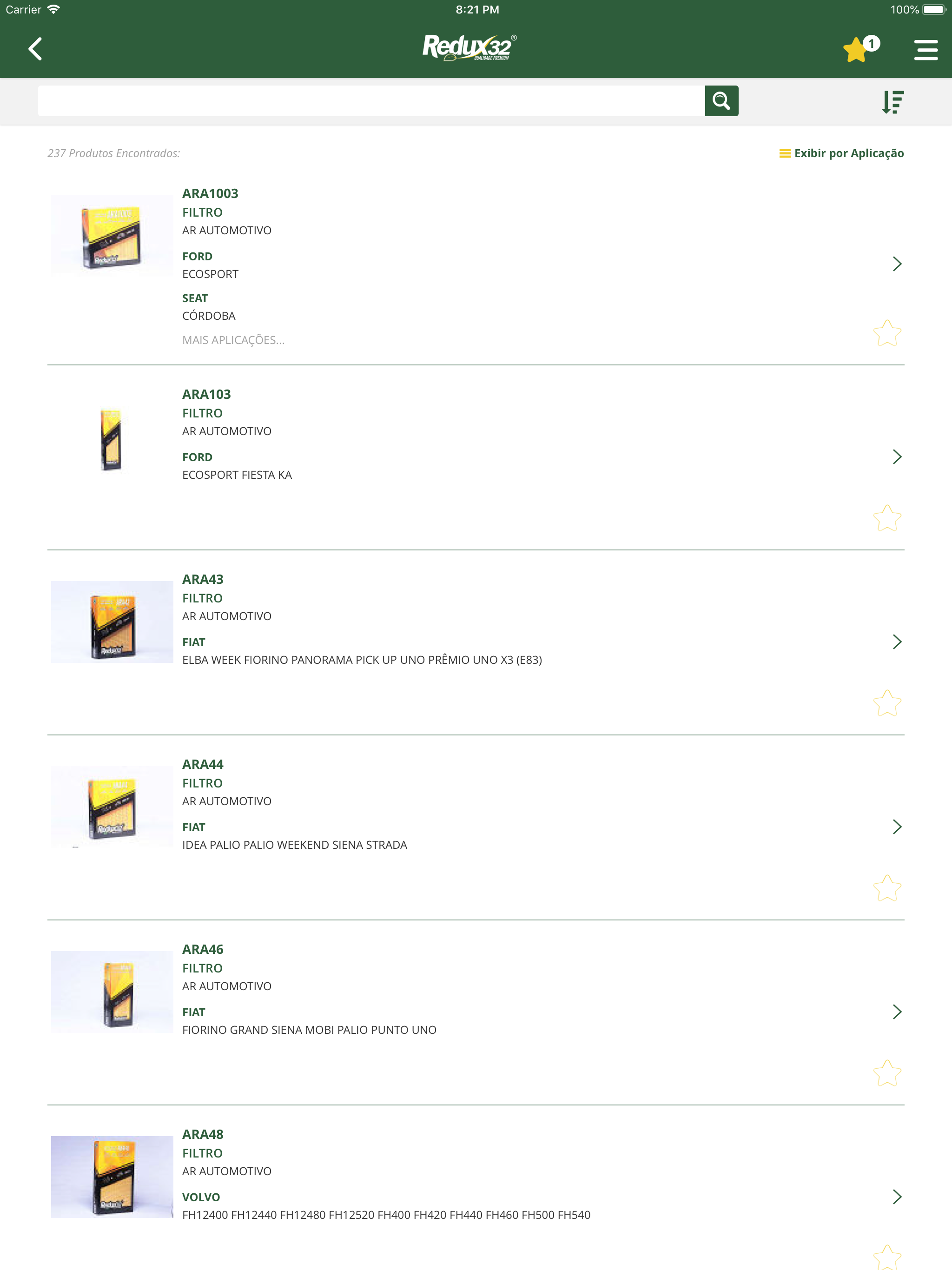The height and width of the screenshot is (1270, 952).
Task: Open the ARA46 product image
Action: pyautogui.click(x=112, y=992)
